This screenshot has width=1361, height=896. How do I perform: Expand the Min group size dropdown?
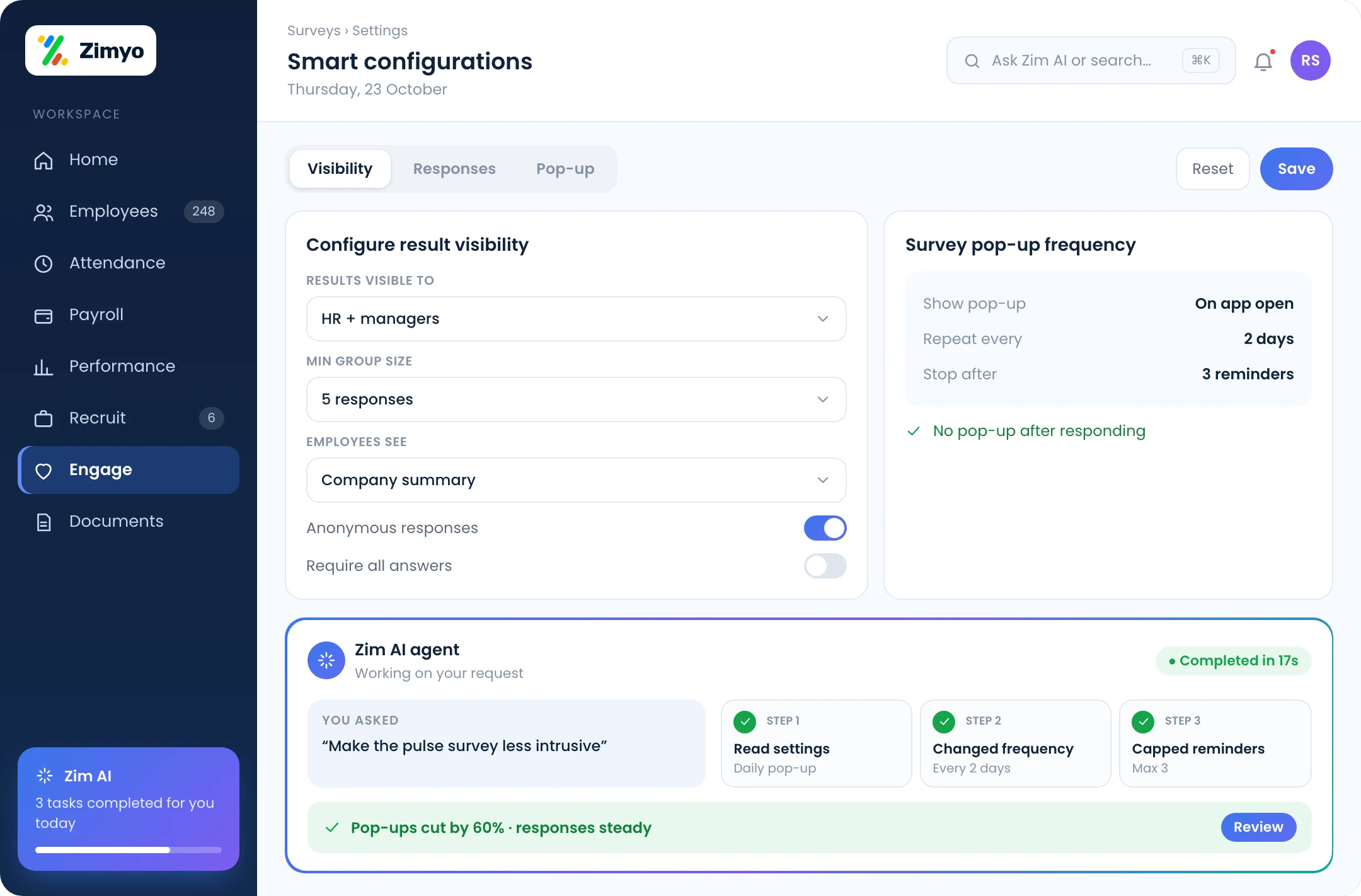pyautogui.click(x=576, y=399)
